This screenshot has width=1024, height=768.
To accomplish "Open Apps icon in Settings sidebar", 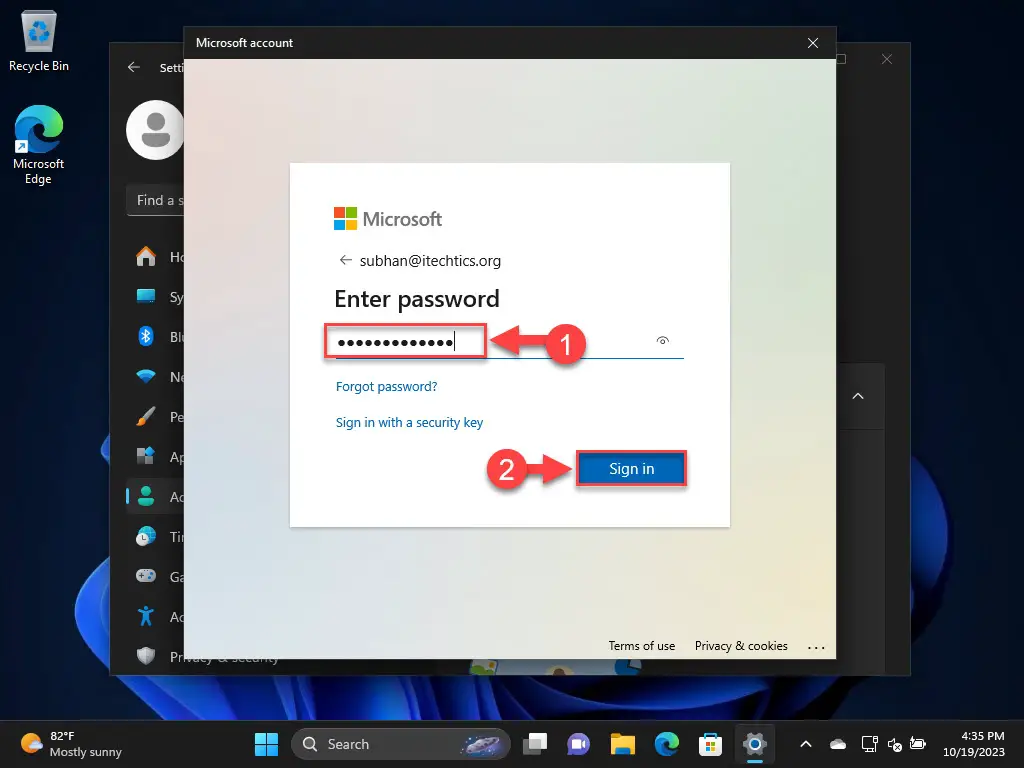I will coord(146,456).
